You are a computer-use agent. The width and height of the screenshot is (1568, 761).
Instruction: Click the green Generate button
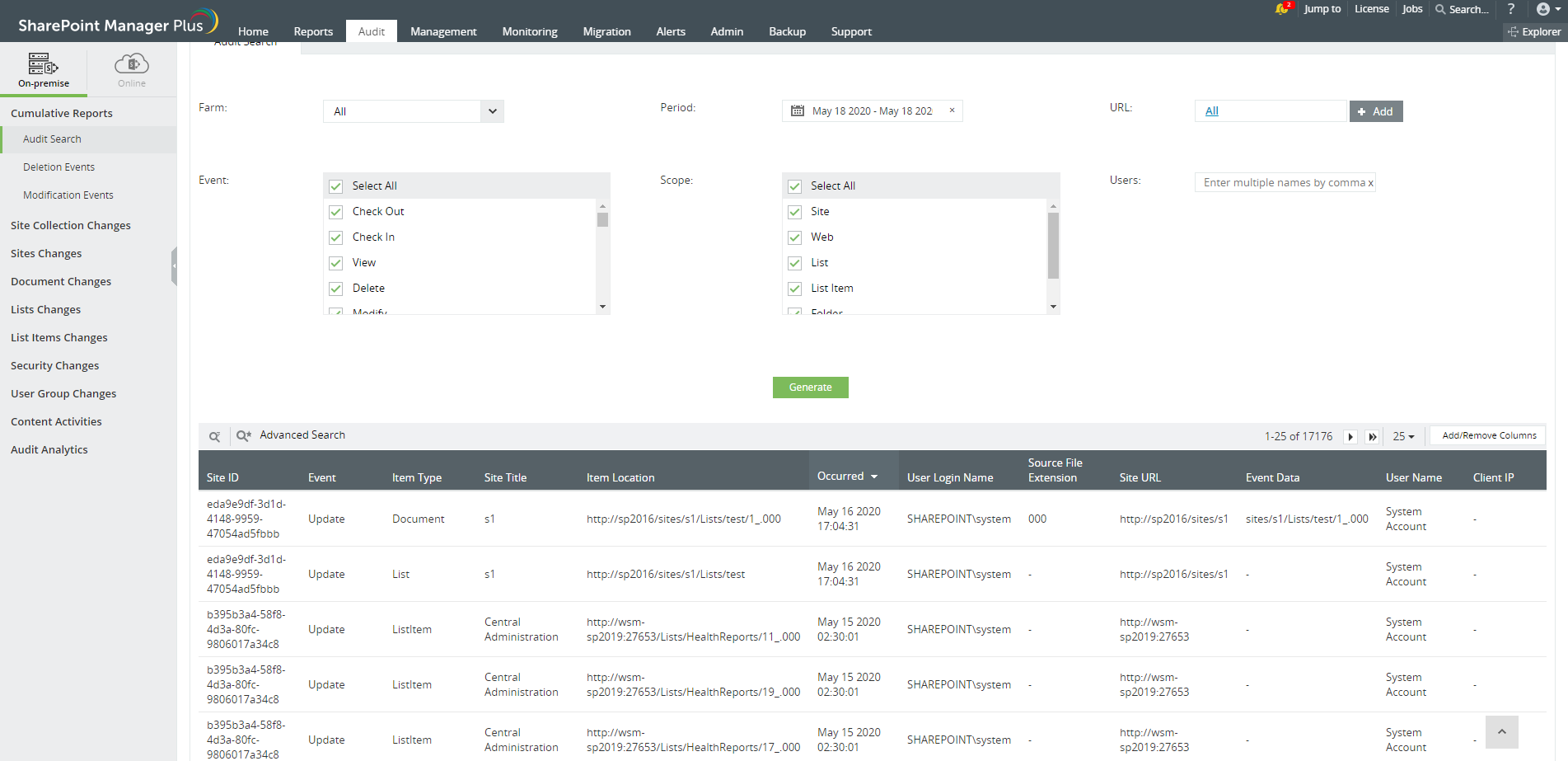[810, 388]
